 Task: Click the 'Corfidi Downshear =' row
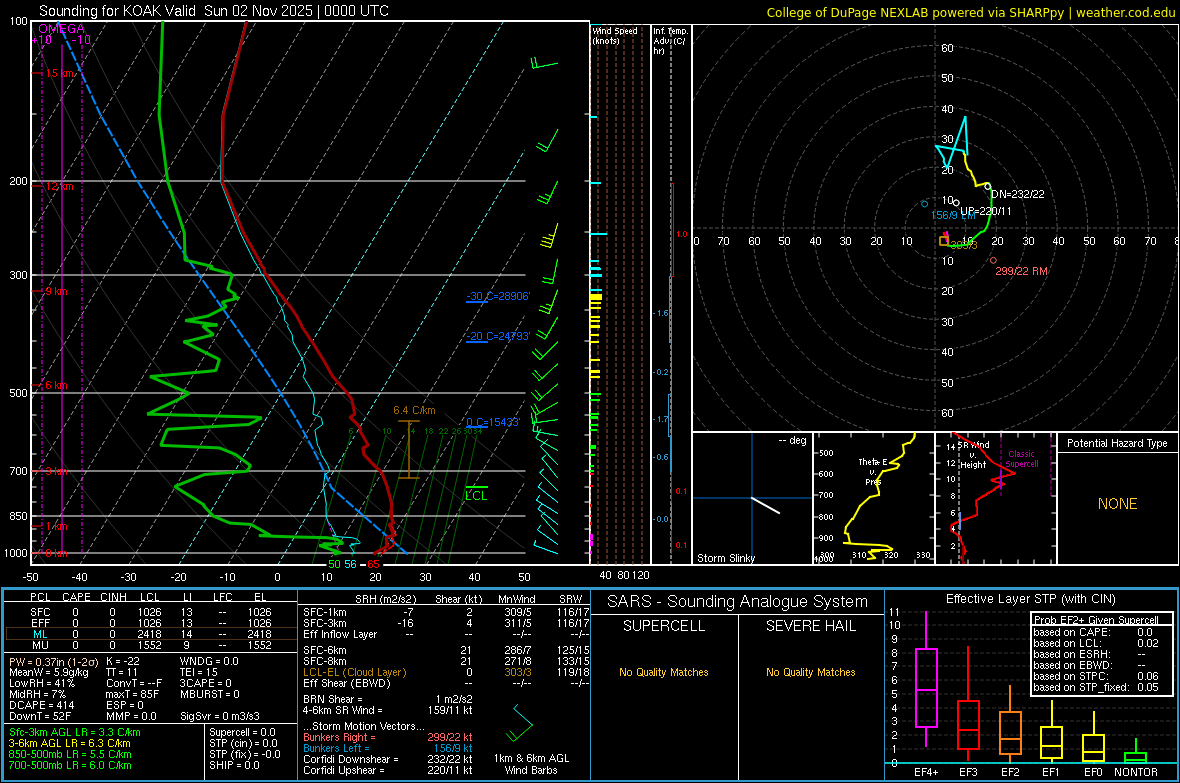(x=388, y=760)
